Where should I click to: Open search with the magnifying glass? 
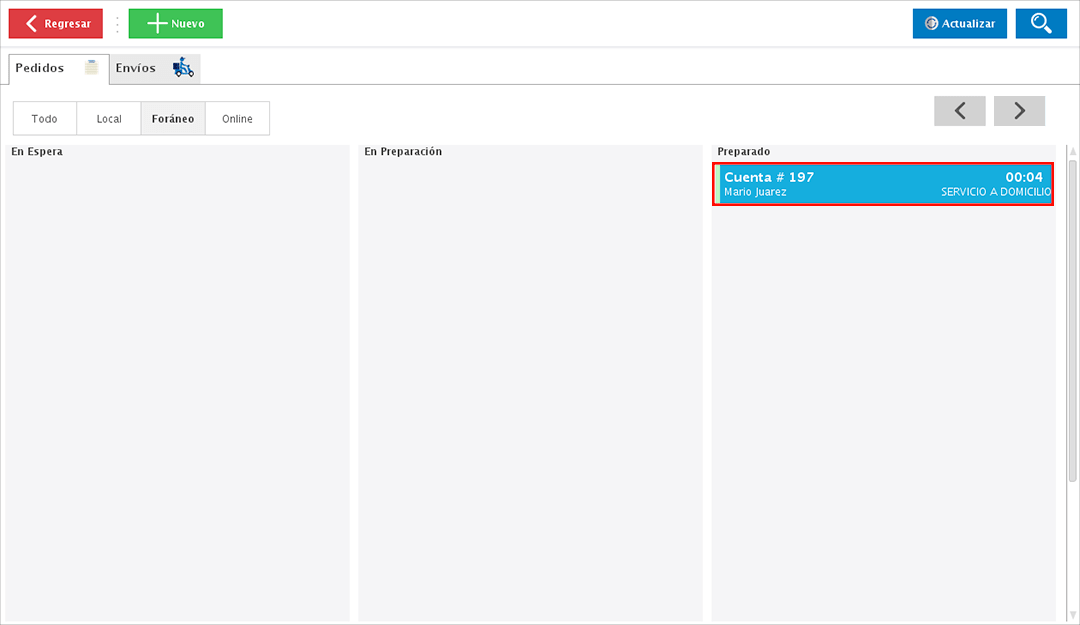click(1041, 24)
